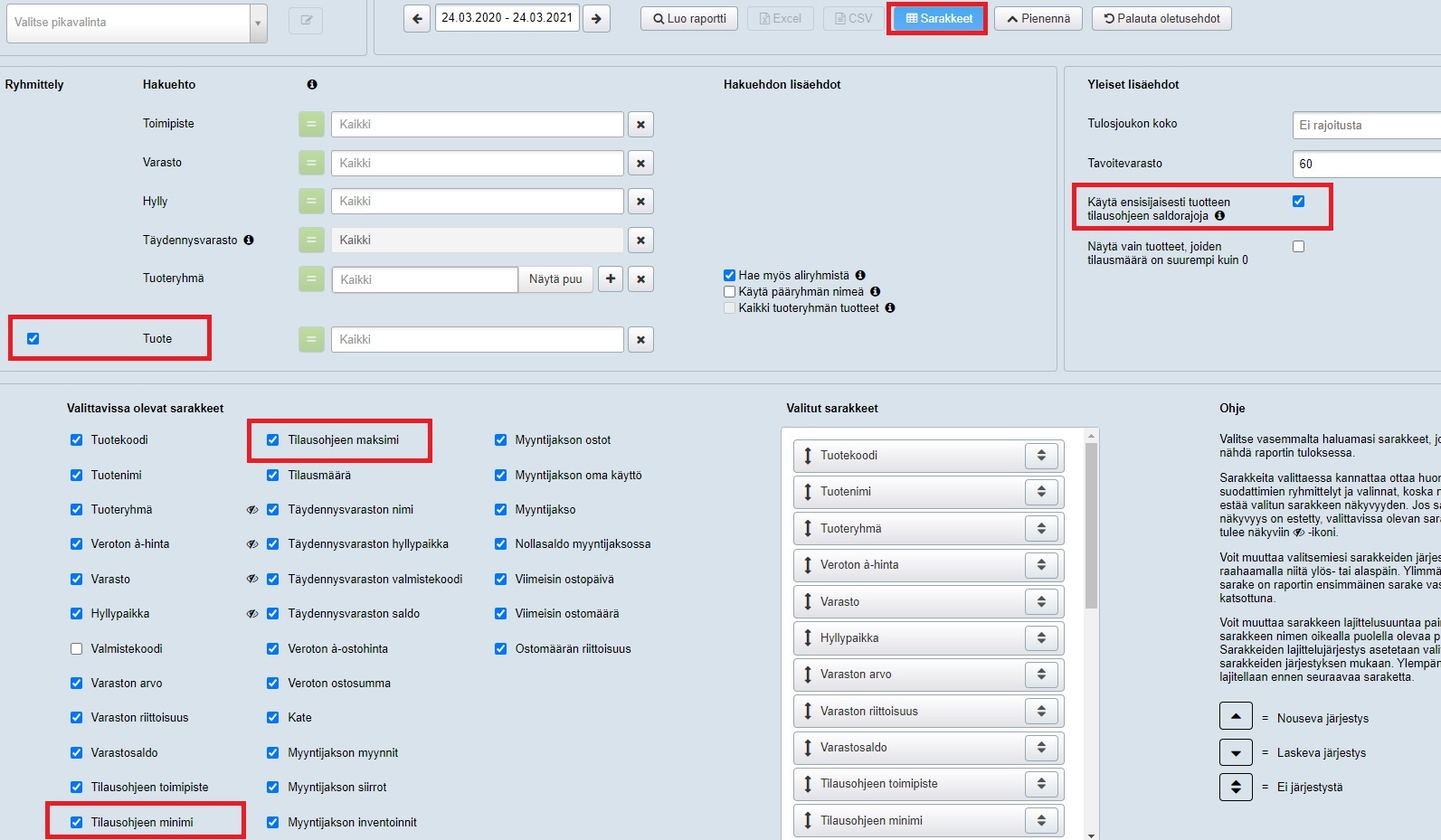Click the Sarakkeet tab button
Viewport: 1441px width, 840px height.
click(x=938, y=19)
